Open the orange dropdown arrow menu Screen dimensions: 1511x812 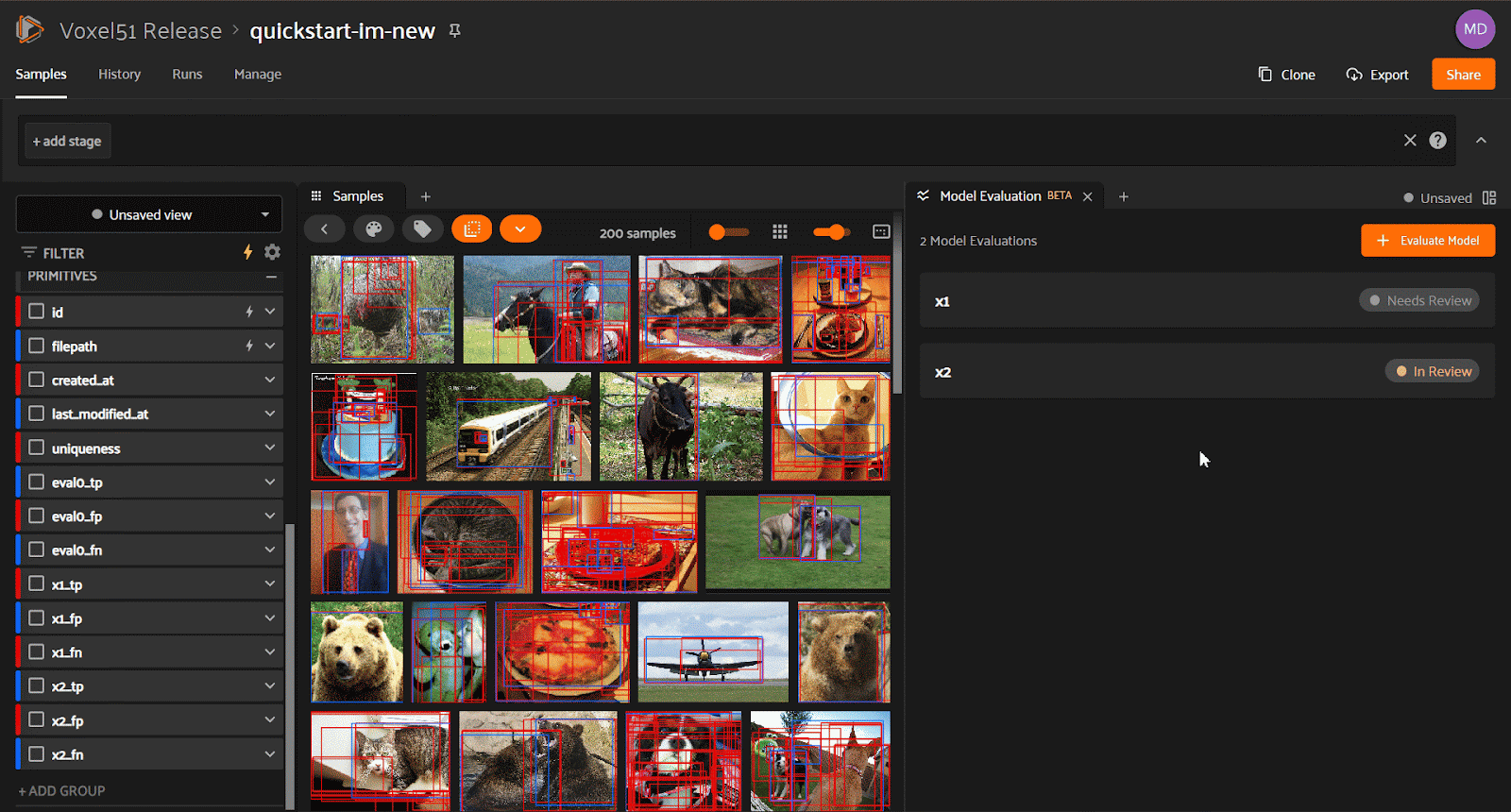(x=520, y=228)
